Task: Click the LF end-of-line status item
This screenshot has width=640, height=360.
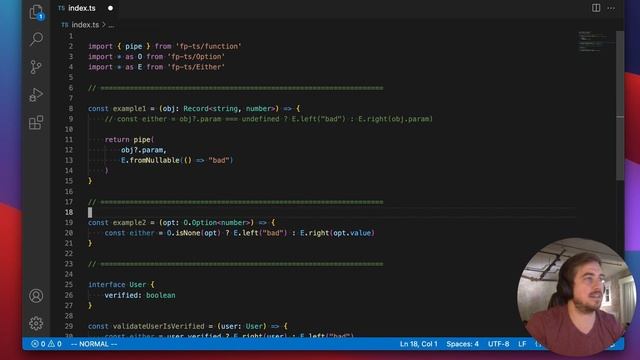Action: pos(522,344)
